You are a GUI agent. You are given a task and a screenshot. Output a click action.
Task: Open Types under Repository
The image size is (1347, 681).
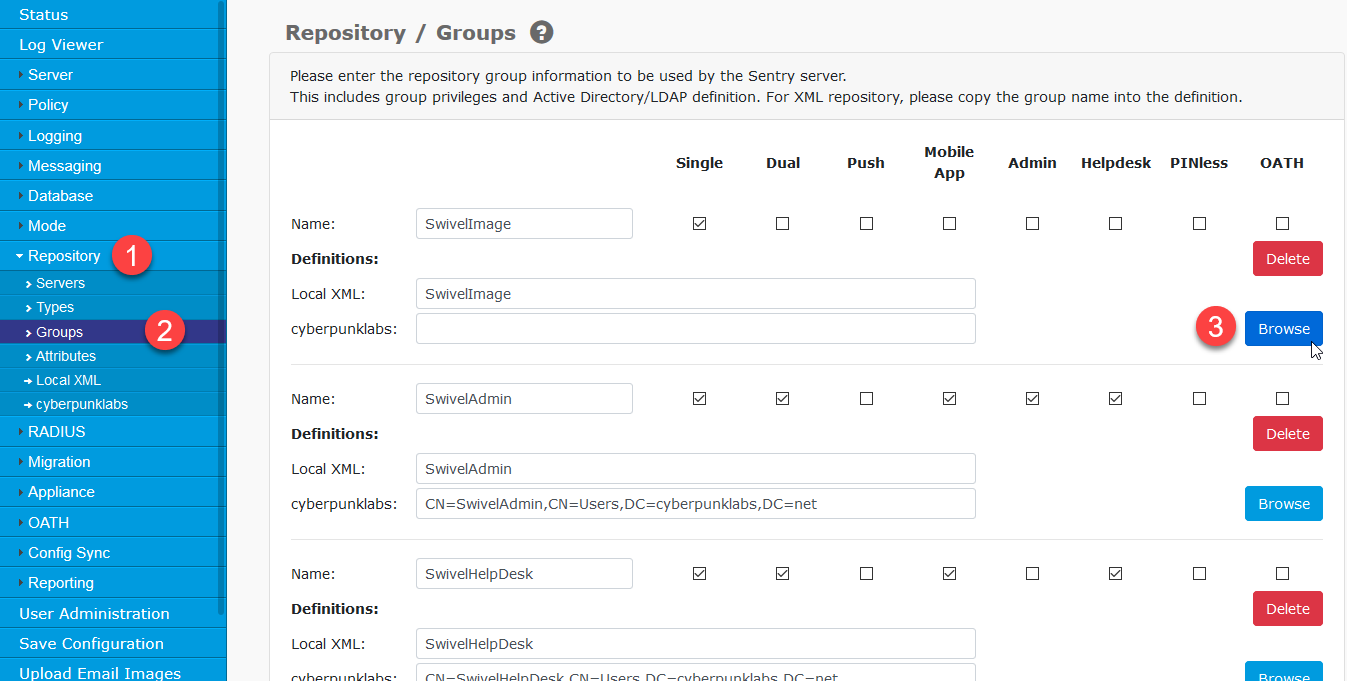[55, 307]
